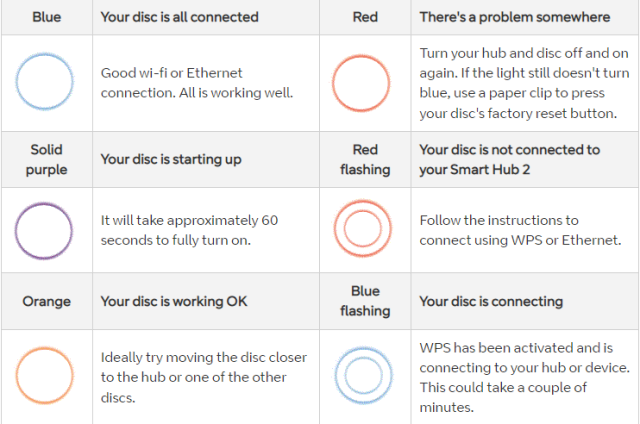This screenshot has width=640, height=424.
Task: Click the 'Red' status label cell
Action: coord(365,17)
